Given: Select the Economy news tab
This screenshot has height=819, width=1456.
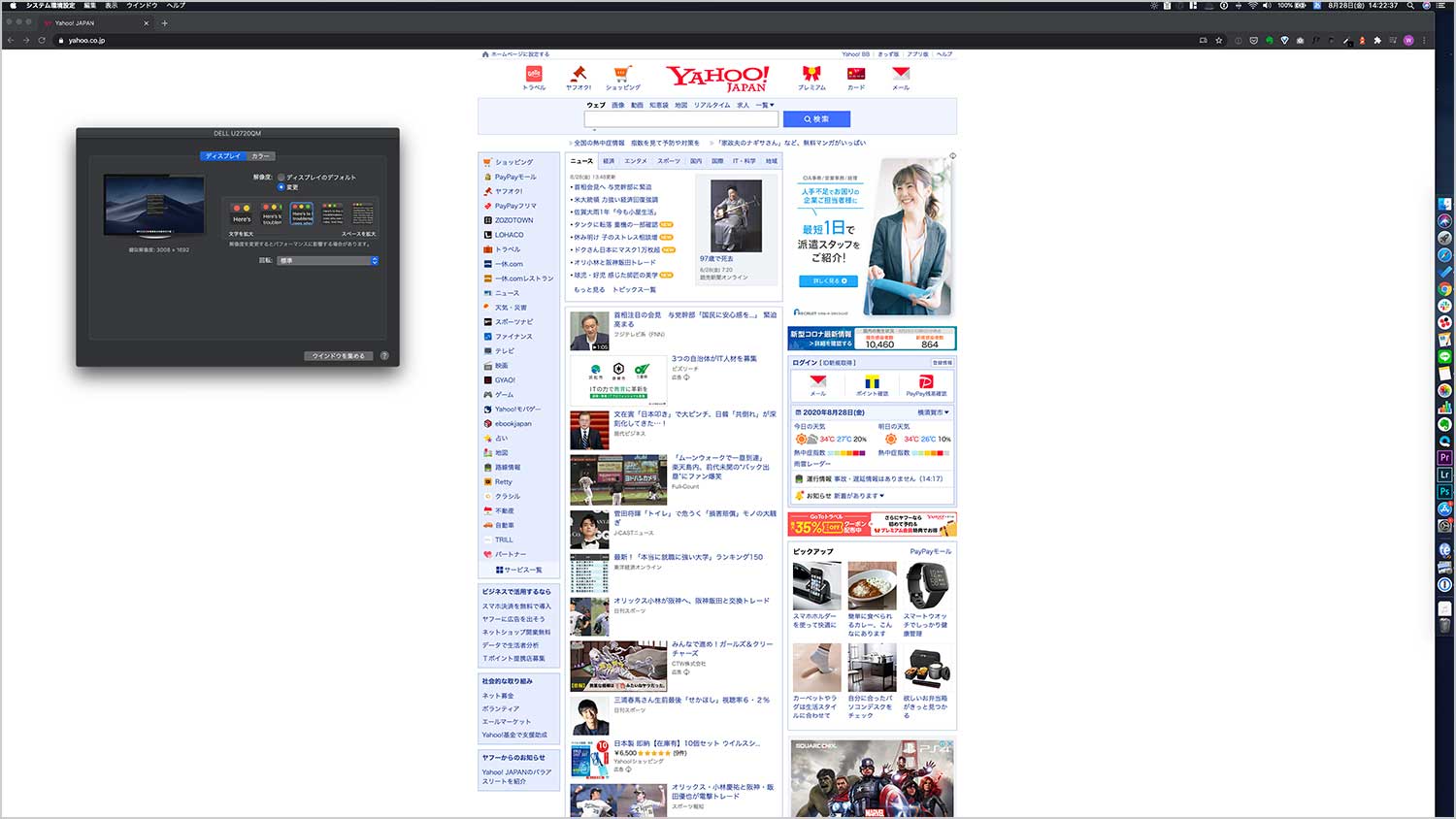Looking at the screenshot, I should pos(609,161).
